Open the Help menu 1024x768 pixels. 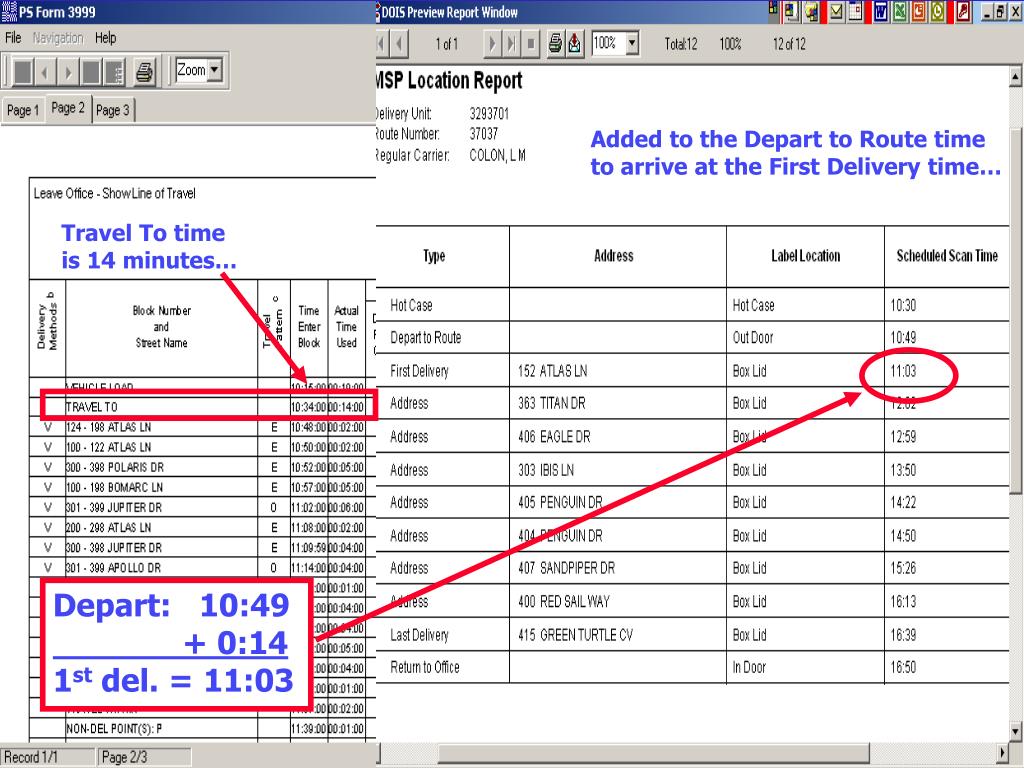(105, 38)
